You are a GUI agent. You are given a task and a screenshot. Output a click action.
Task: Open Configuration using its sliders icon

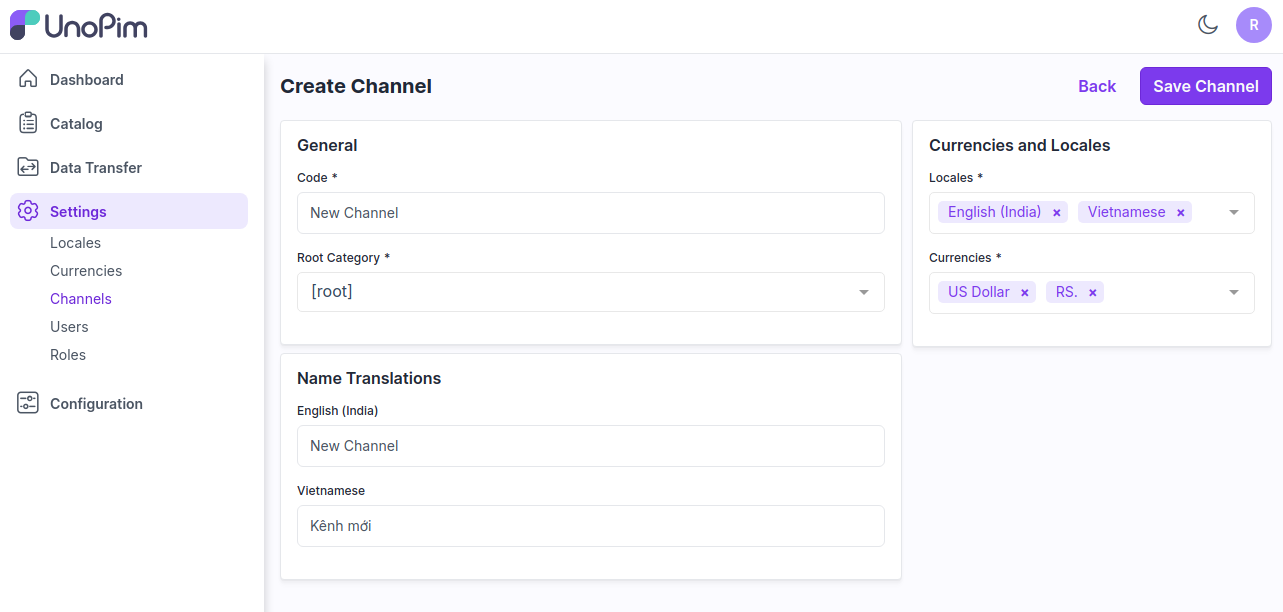pyautogui.click(x=29, y=403)
